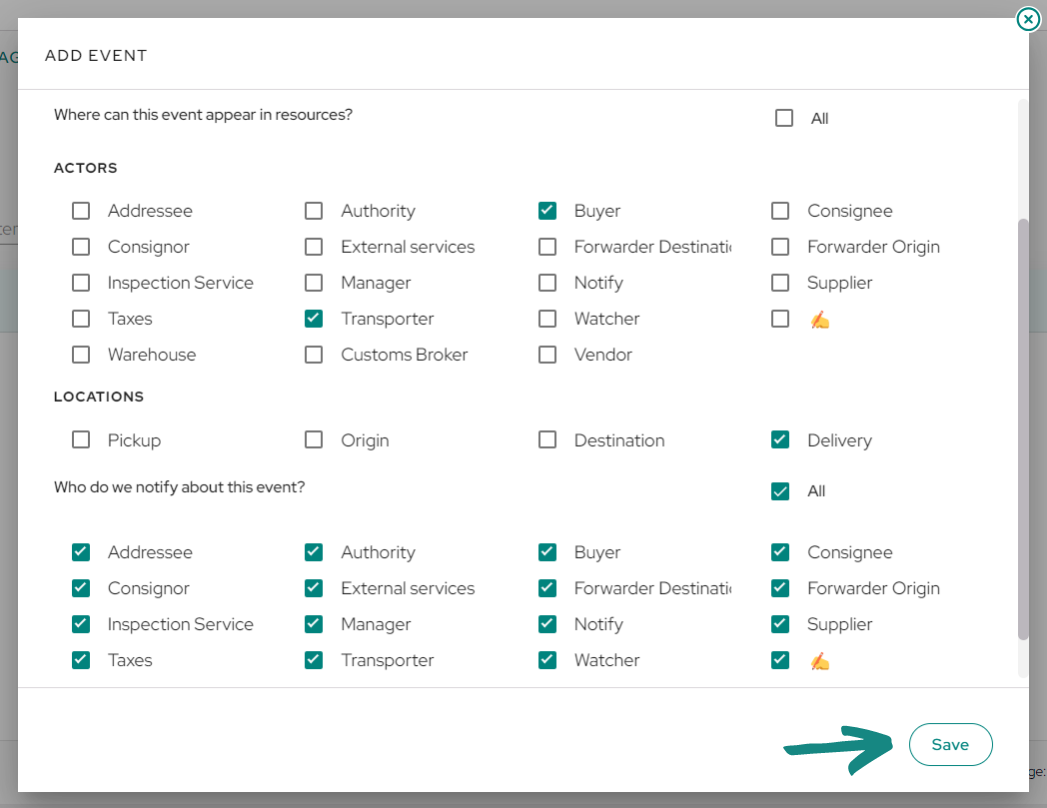Image resolution: width=1047 pixels, height=808 pixels.
Task: Check the writing hand emoji actor checkbox
Action: [780, 319]
